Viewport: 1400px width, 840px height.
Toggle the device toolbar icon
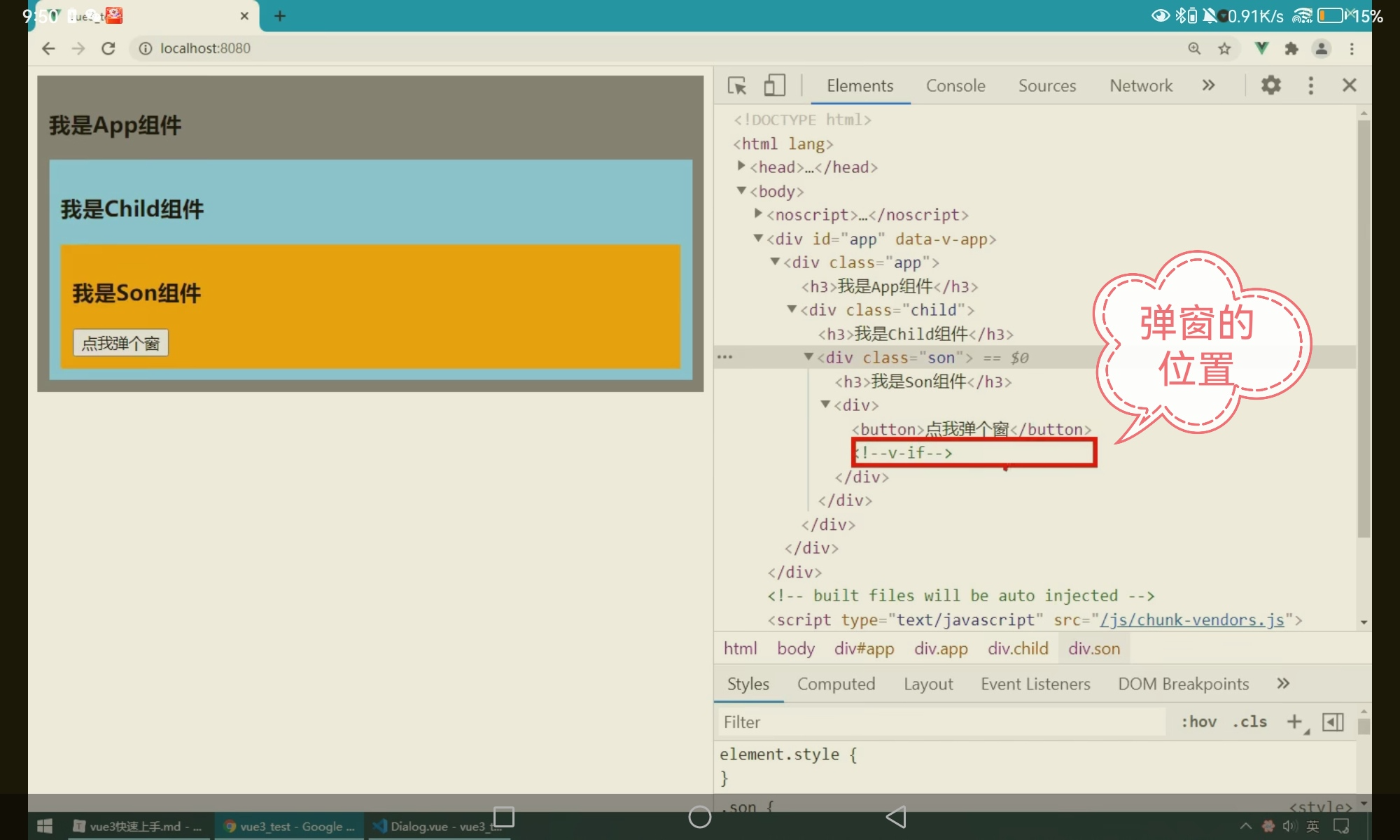click(x=773, y=85)
